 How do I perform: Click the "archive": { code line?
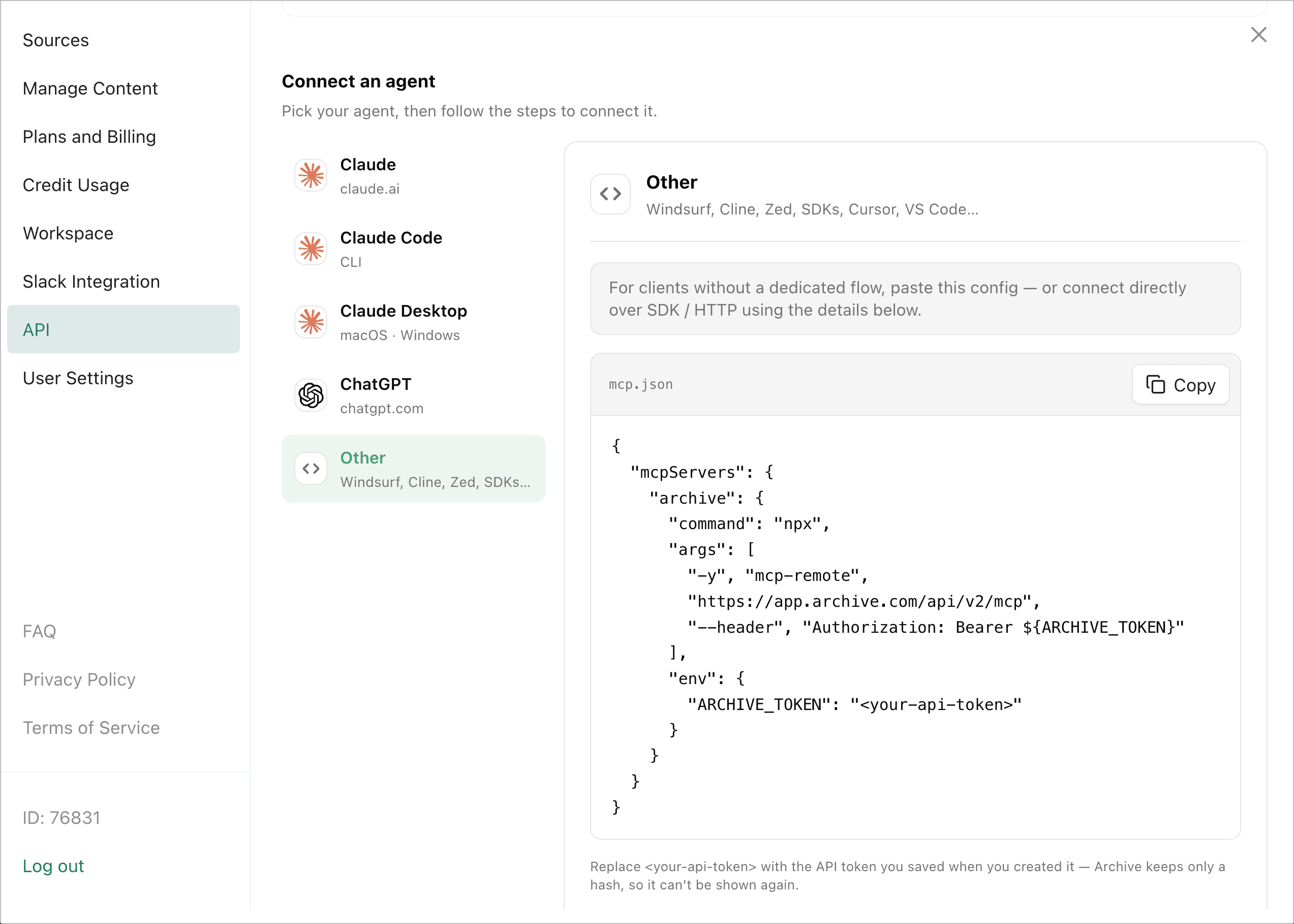(x=707, y=499)
